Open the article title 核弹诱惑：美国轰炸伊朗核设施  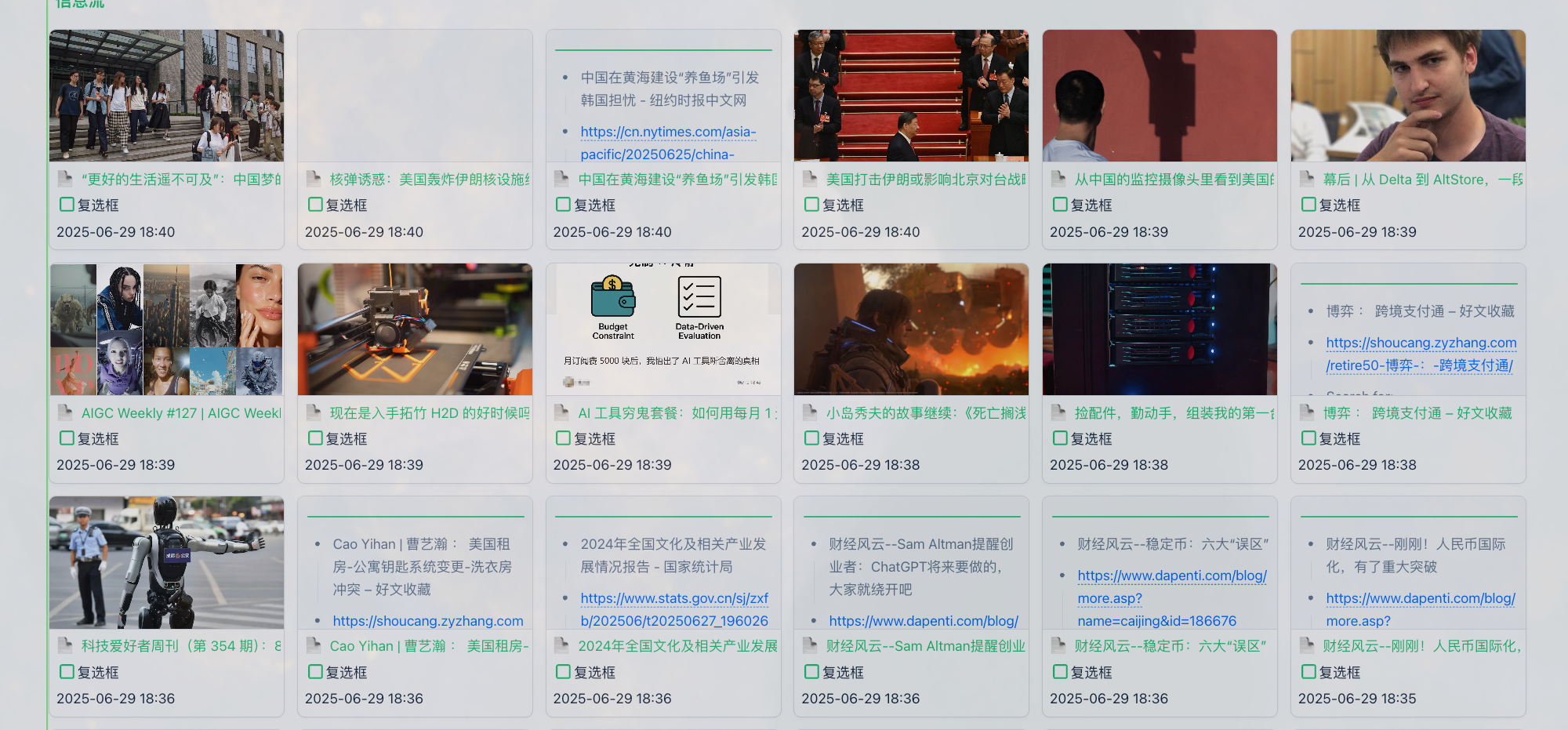pyautogui.click(x=430, y=179)
